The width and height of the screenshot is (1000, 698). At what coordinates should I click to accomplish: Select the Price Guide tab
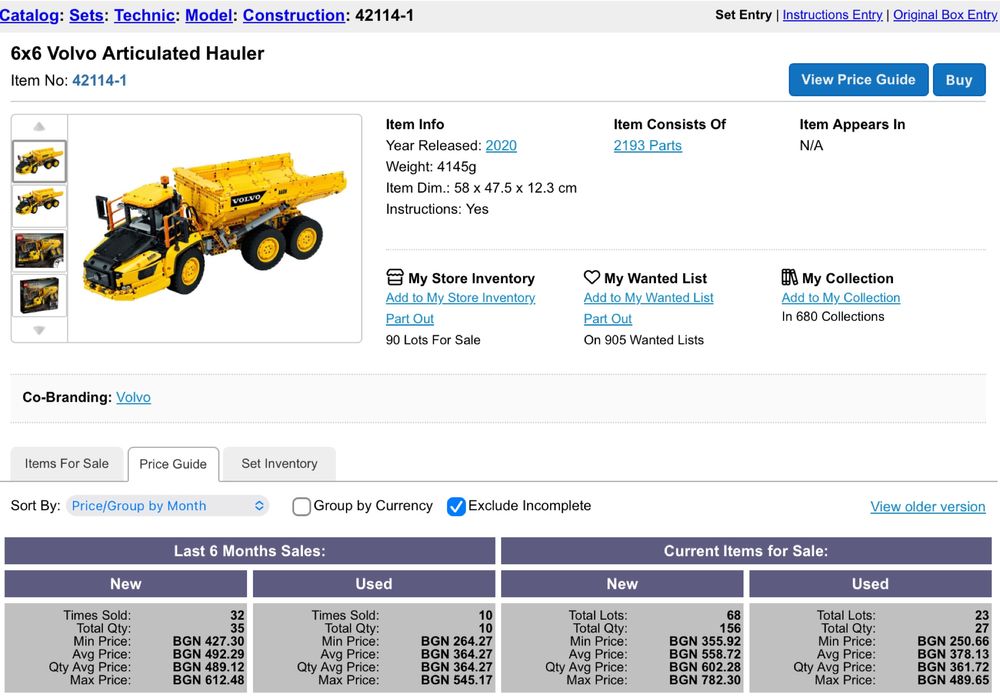(x=173, y=464)
